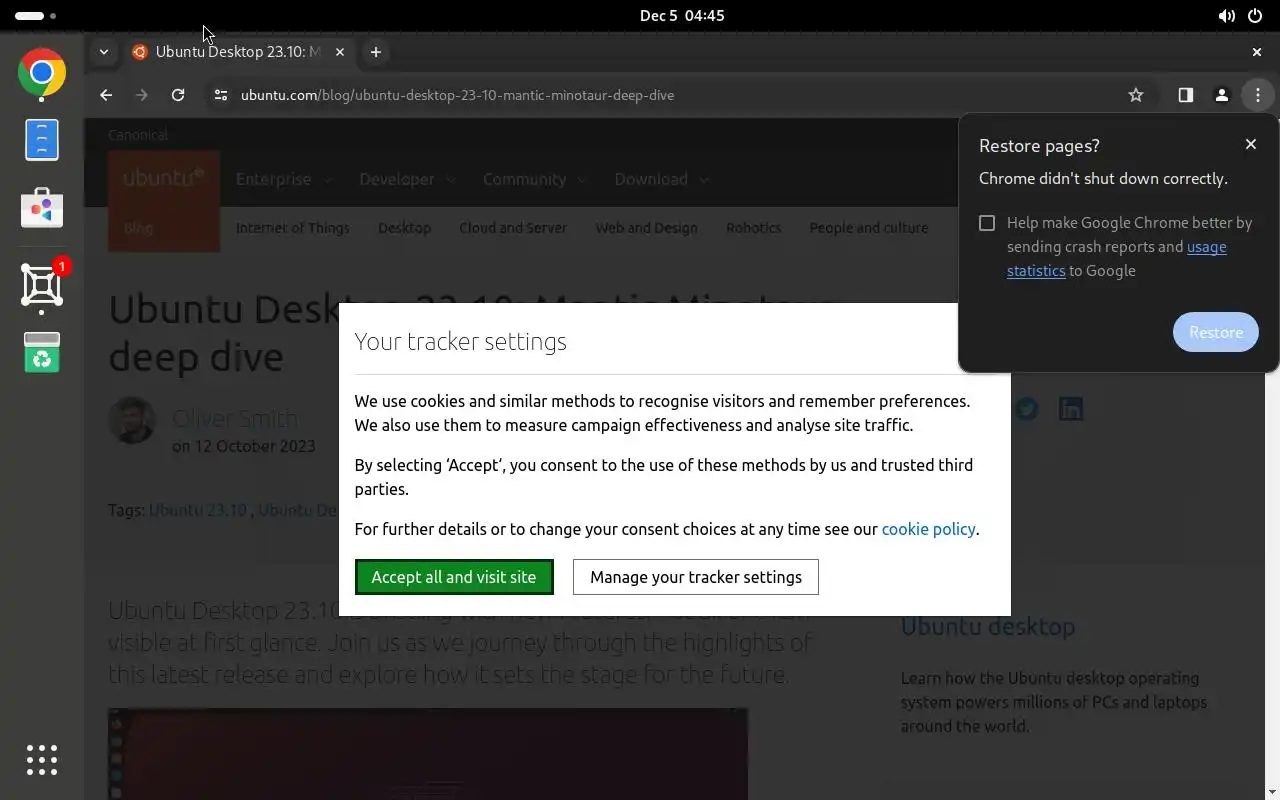Open the blue Files app dock icon
The width and height of the screenshot is (1280, 800).
pos(42,140)
